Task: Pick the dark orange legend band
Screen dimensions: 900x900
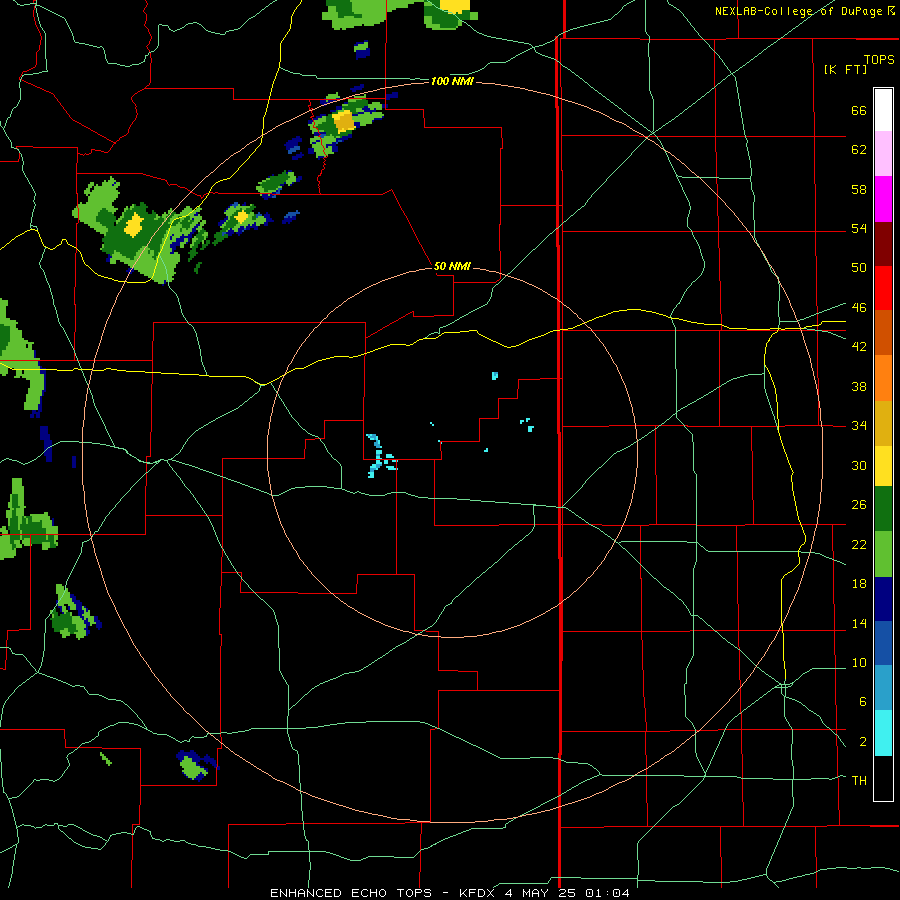Action: pyautogui.click(x=883, y=333)
